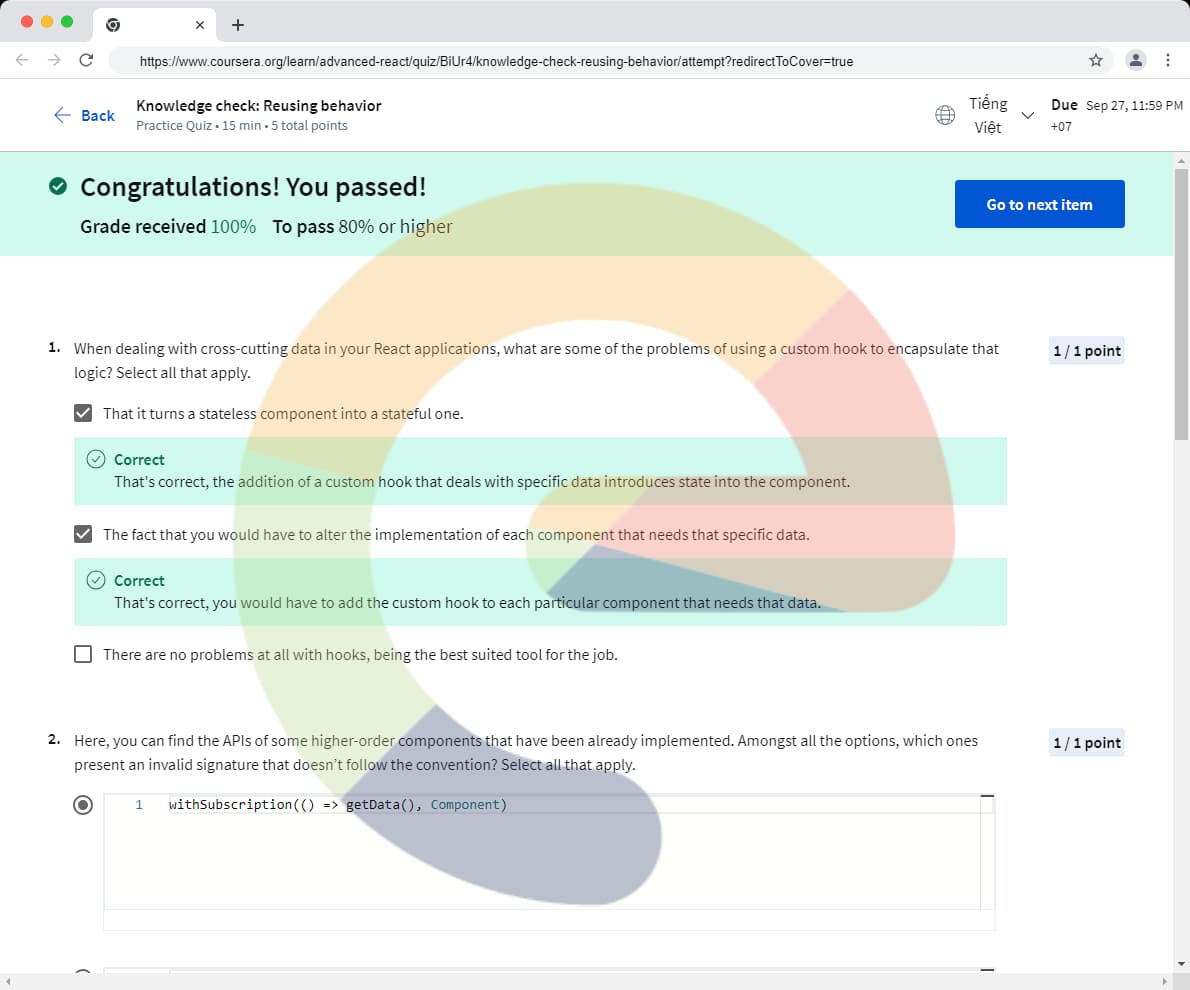Reload the page with refresh icon
1190x990 pixels.
86,60
